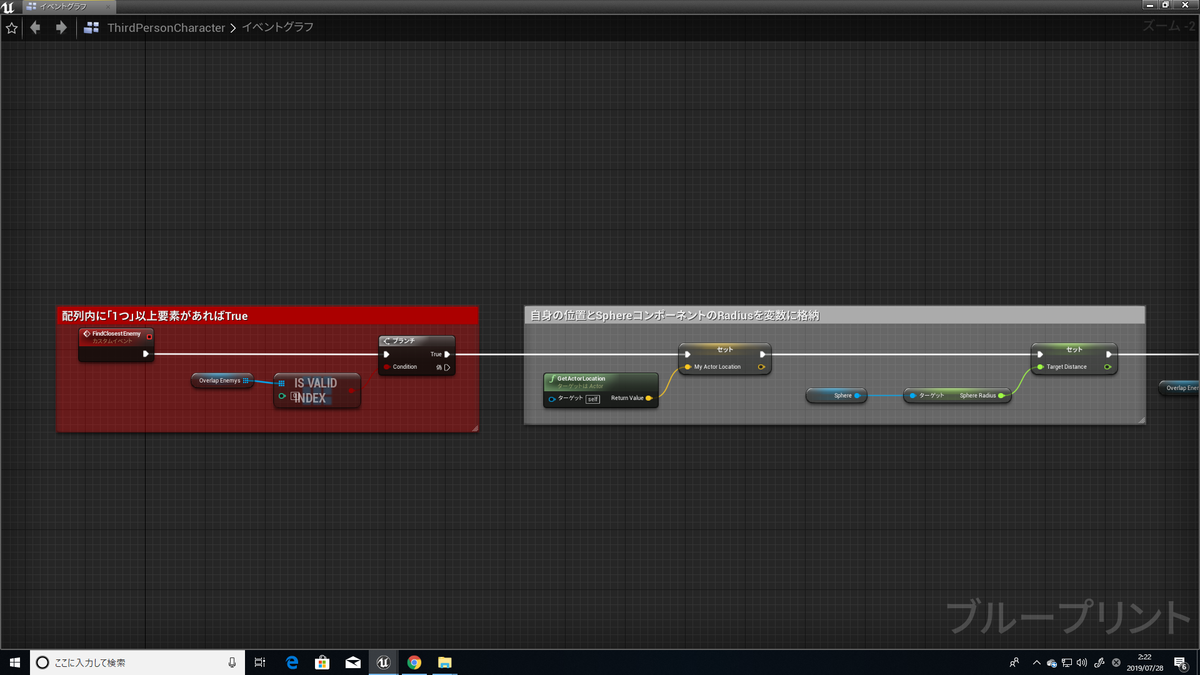The width and height of the screenshot is (1200, 675).
Task: Select the Sphere component variable node
Action: click(x=836, y=396)
